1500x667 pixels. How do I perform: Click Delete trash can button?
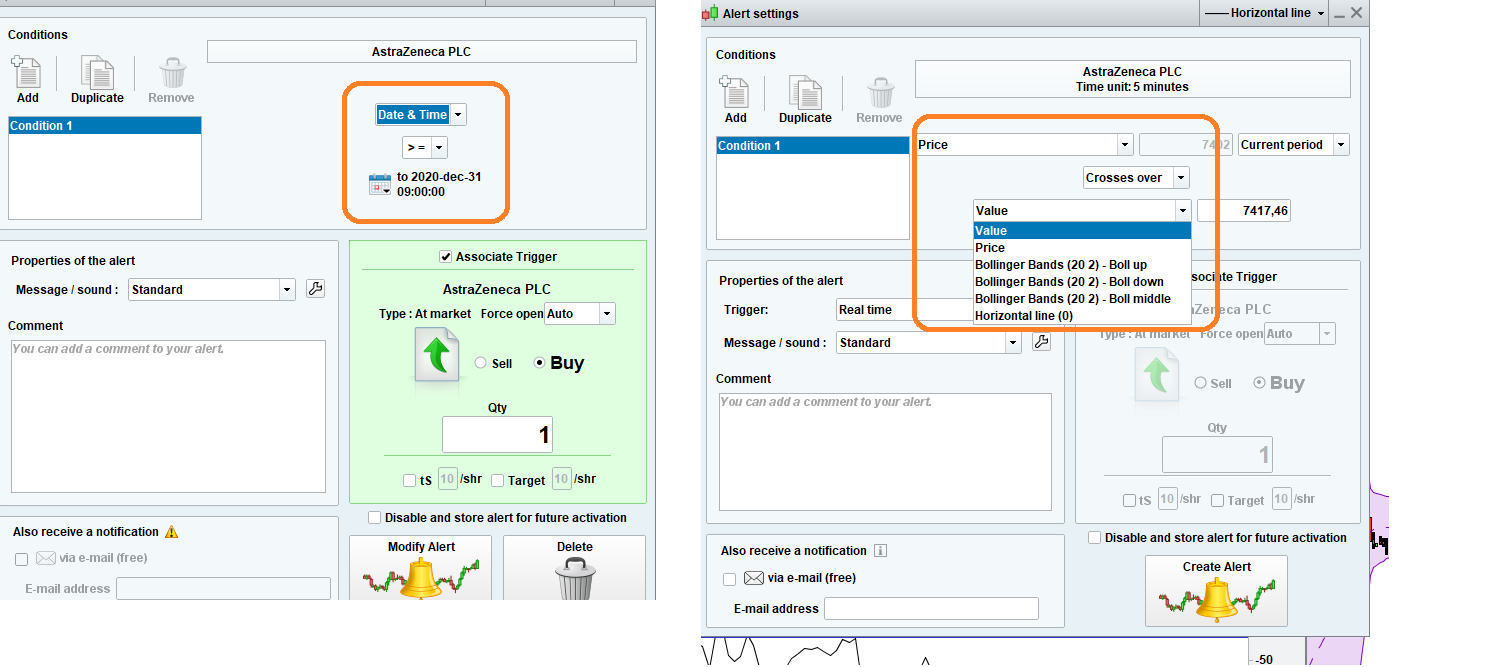pos(574,568)
